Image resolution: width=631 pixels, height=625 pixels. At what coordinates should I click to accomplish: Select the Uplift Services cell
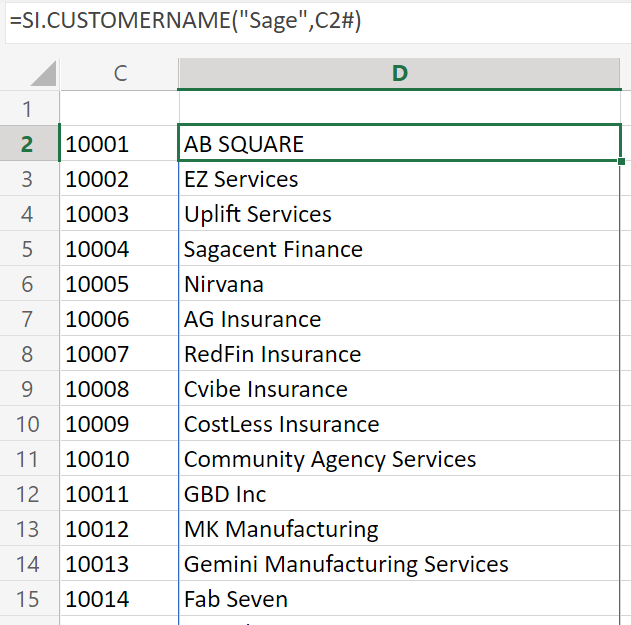(400, 214)
